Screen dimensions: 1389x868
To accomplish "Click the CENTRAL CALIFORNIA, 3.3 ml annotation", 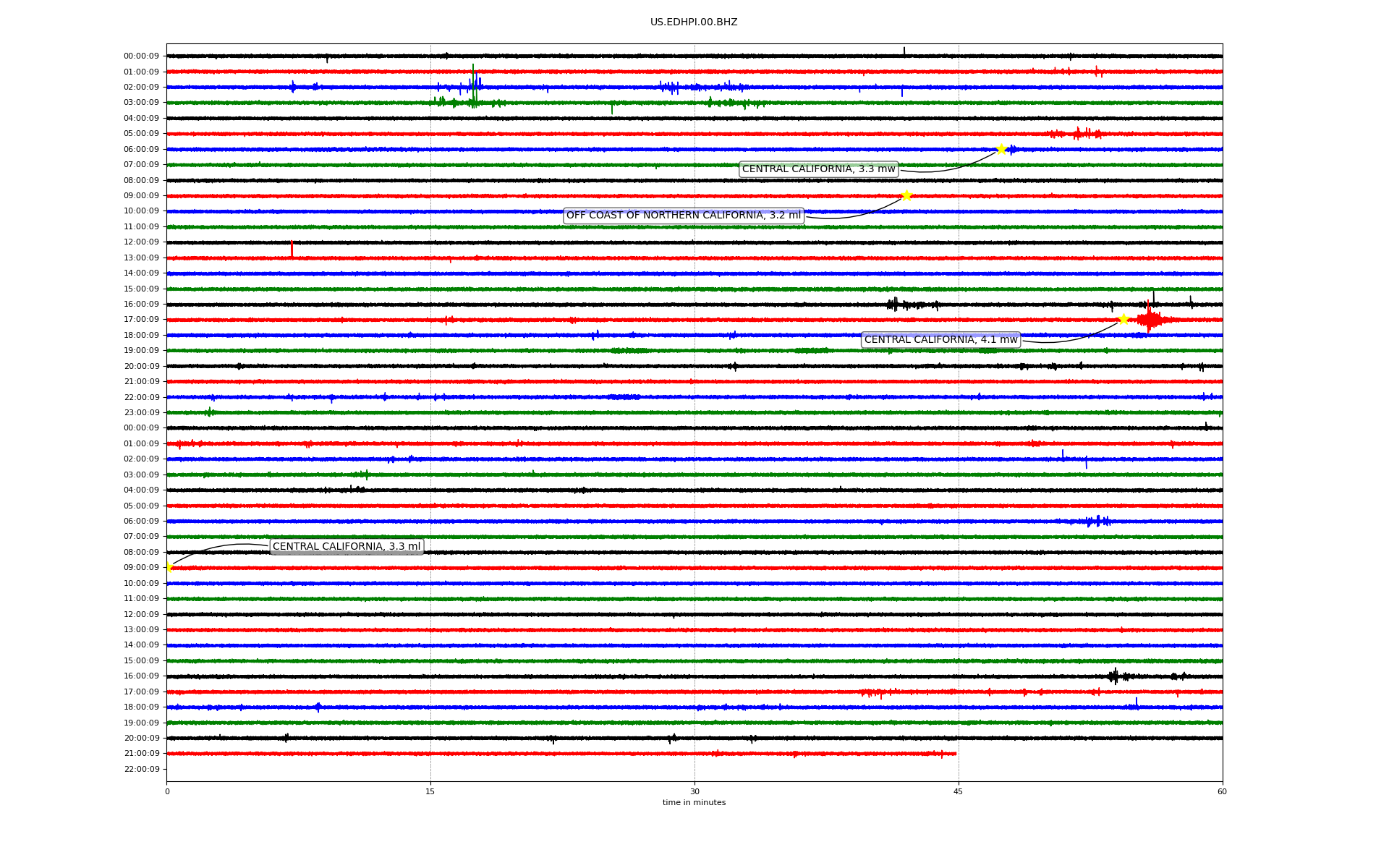I will pos(346,547).
